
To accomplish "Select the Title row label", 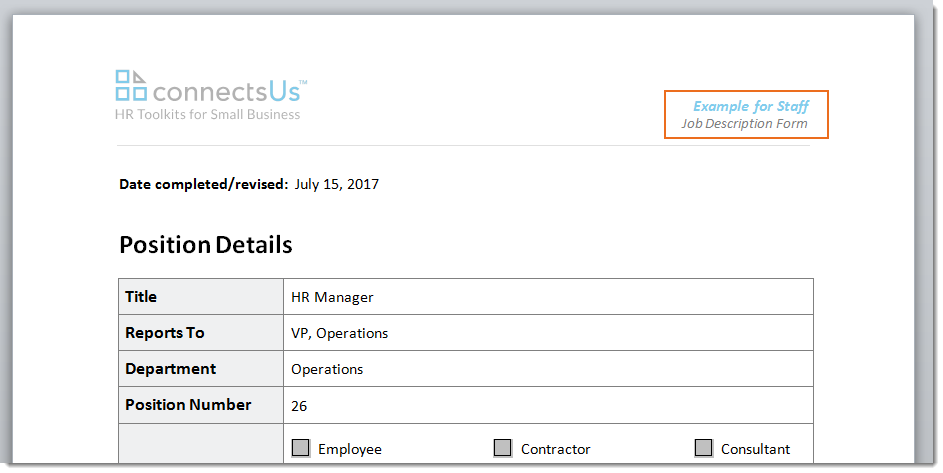I will [x=141, y=297].
